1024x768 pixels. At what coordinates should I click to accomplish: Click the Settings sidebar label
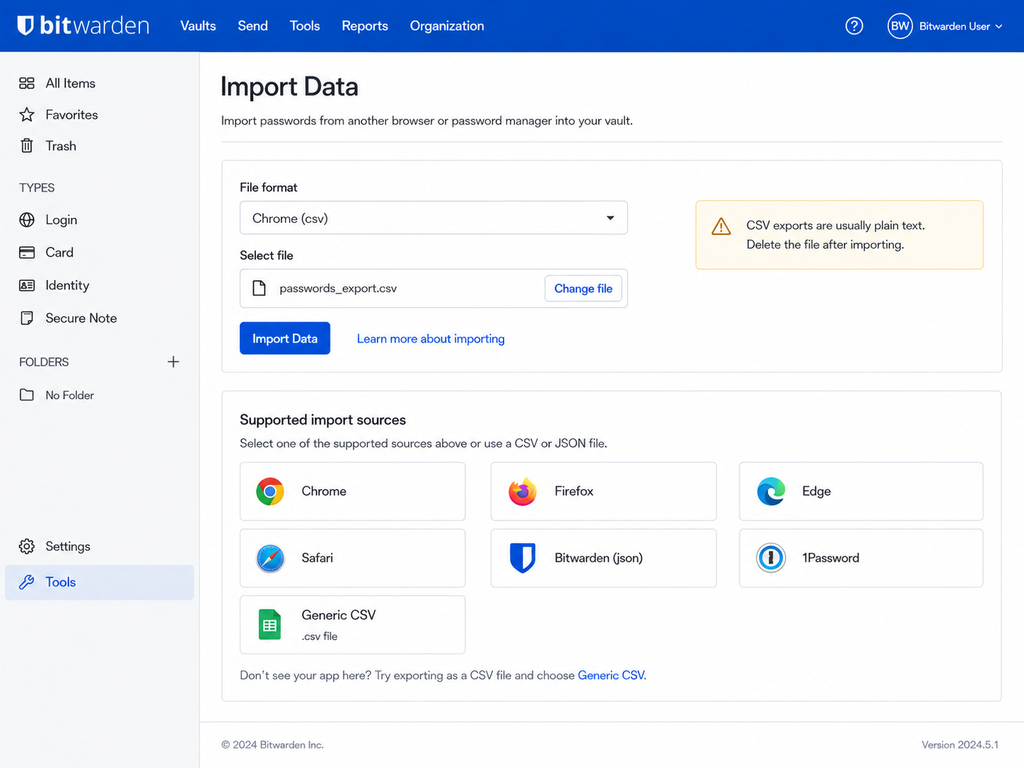pos(68,547)
